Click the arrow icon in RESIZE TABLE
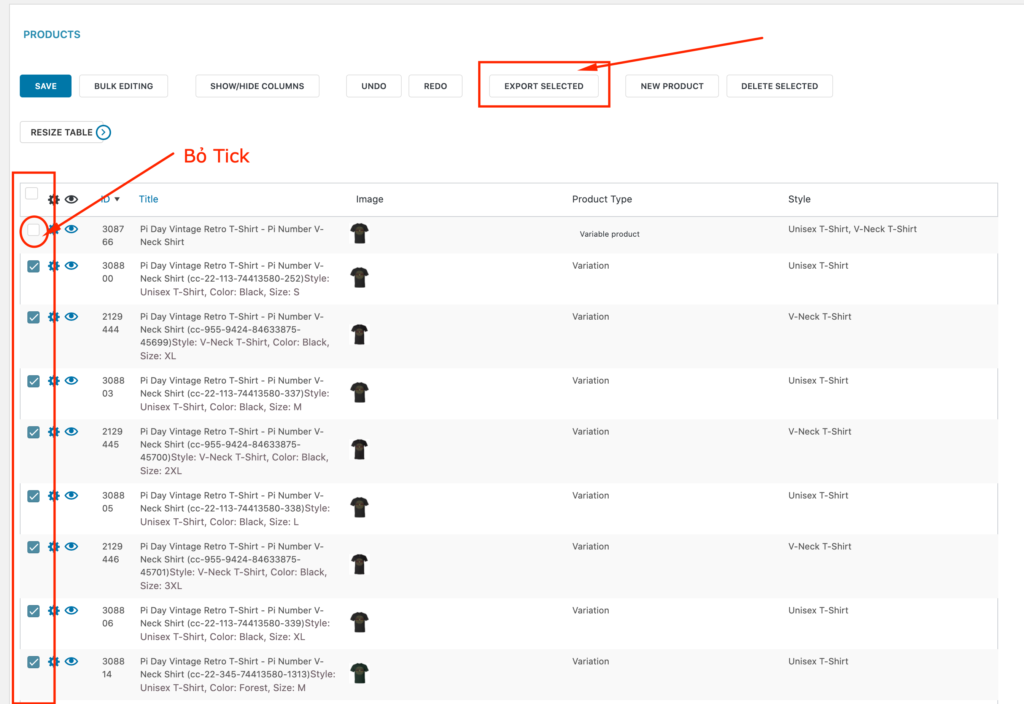1024x704 pixels. pyautogui.click(x=103, y=133)
